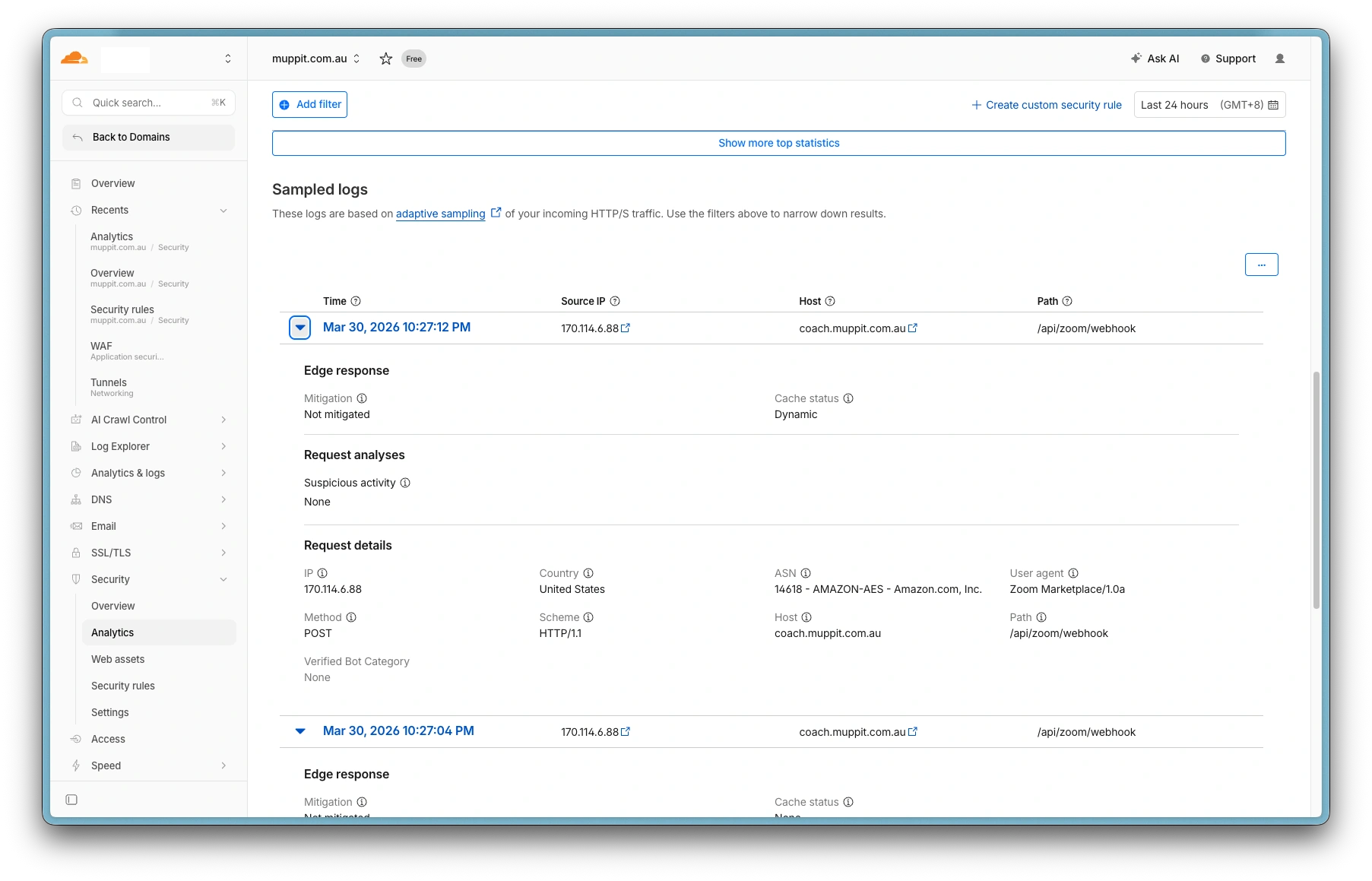Click the Add filter button
The height and width of the screenshot is (881, 1372).
[x=309, y=105]
